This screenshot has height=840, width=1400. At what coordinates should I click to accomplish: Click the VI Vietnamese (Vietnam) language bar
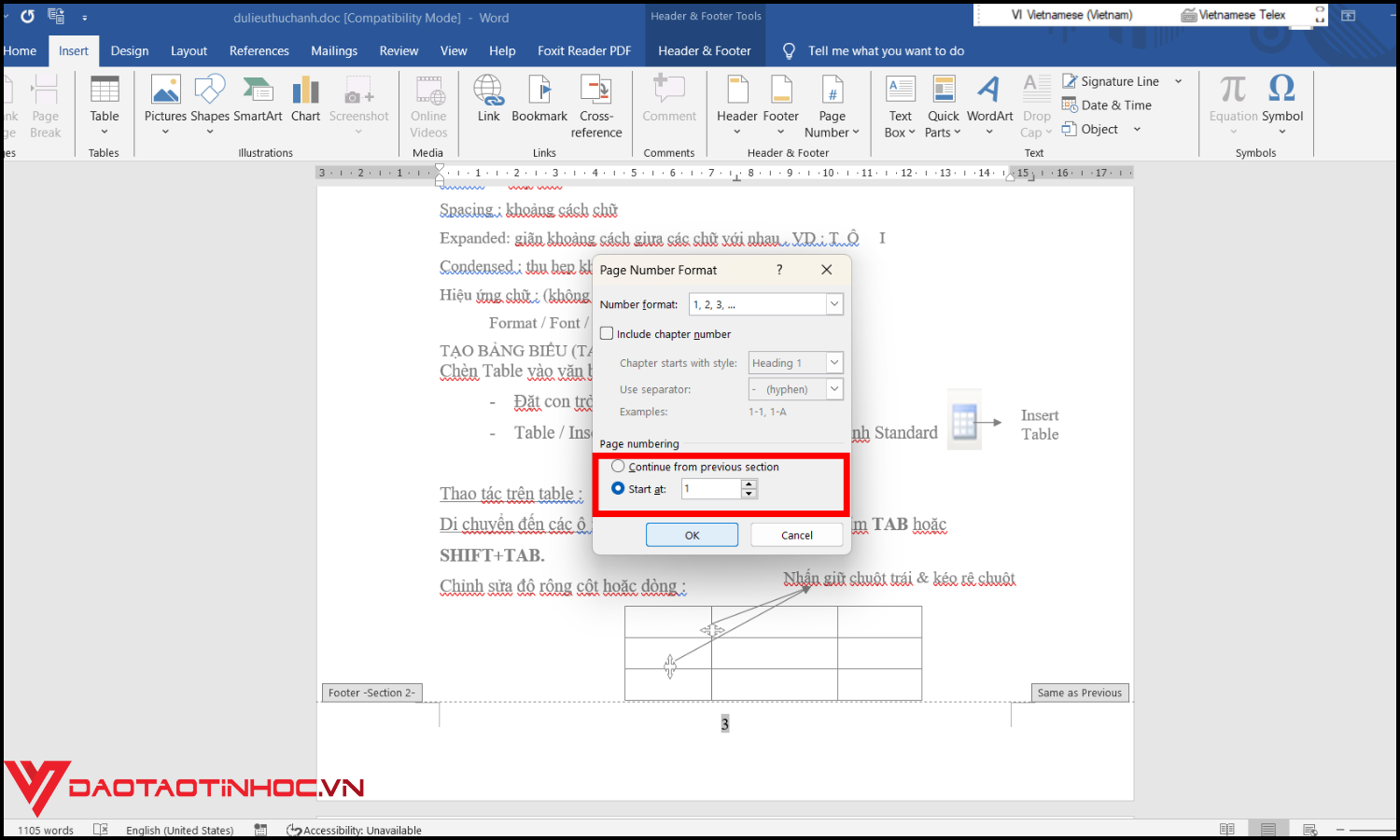coord(1071,15)
